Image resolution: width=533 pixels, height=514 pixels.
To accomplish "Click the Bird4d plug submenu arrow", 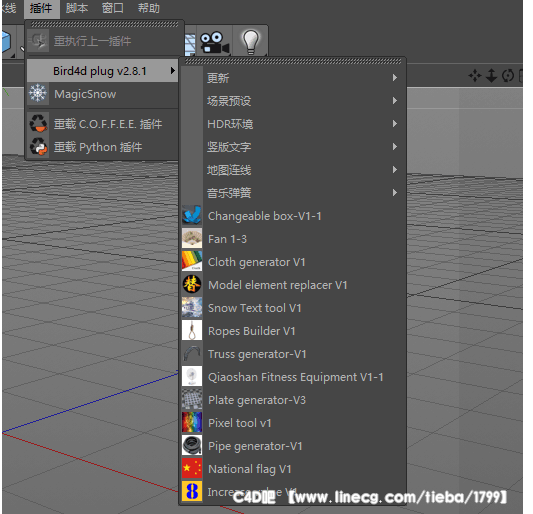I will click(x=173, y=71).
